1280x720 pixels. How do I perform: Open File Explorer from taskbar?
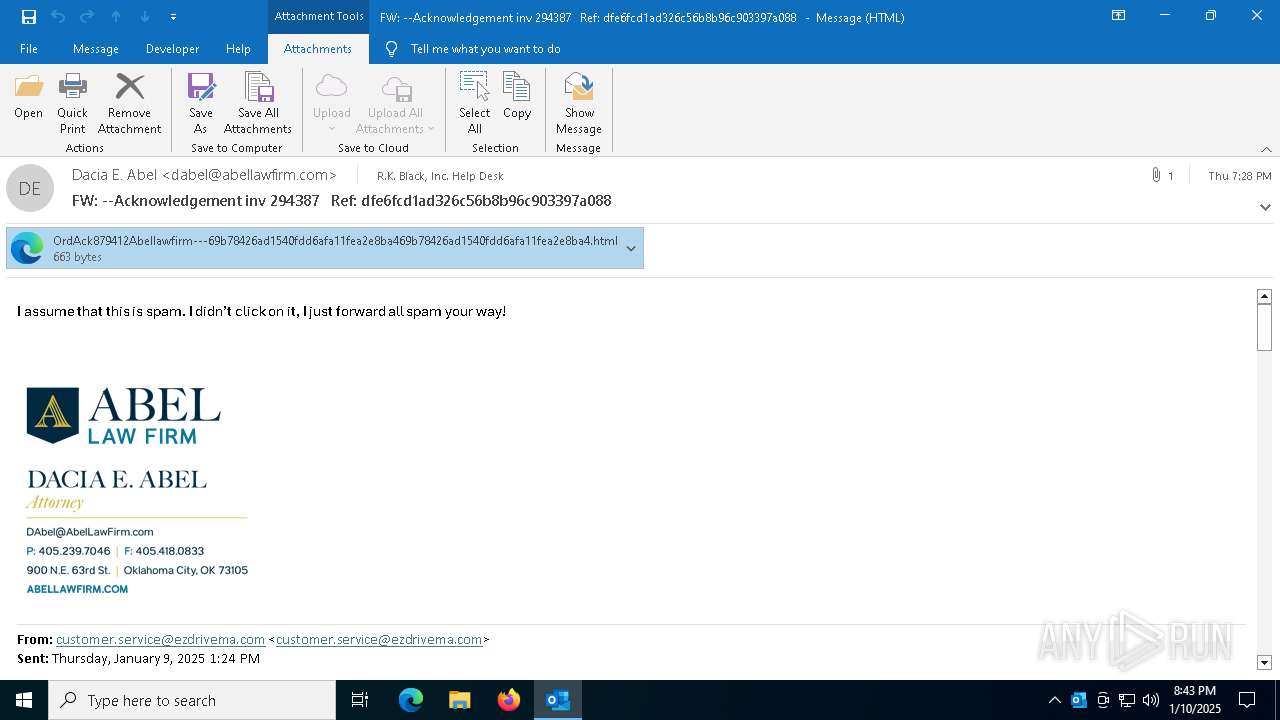[x=460, y=700]
